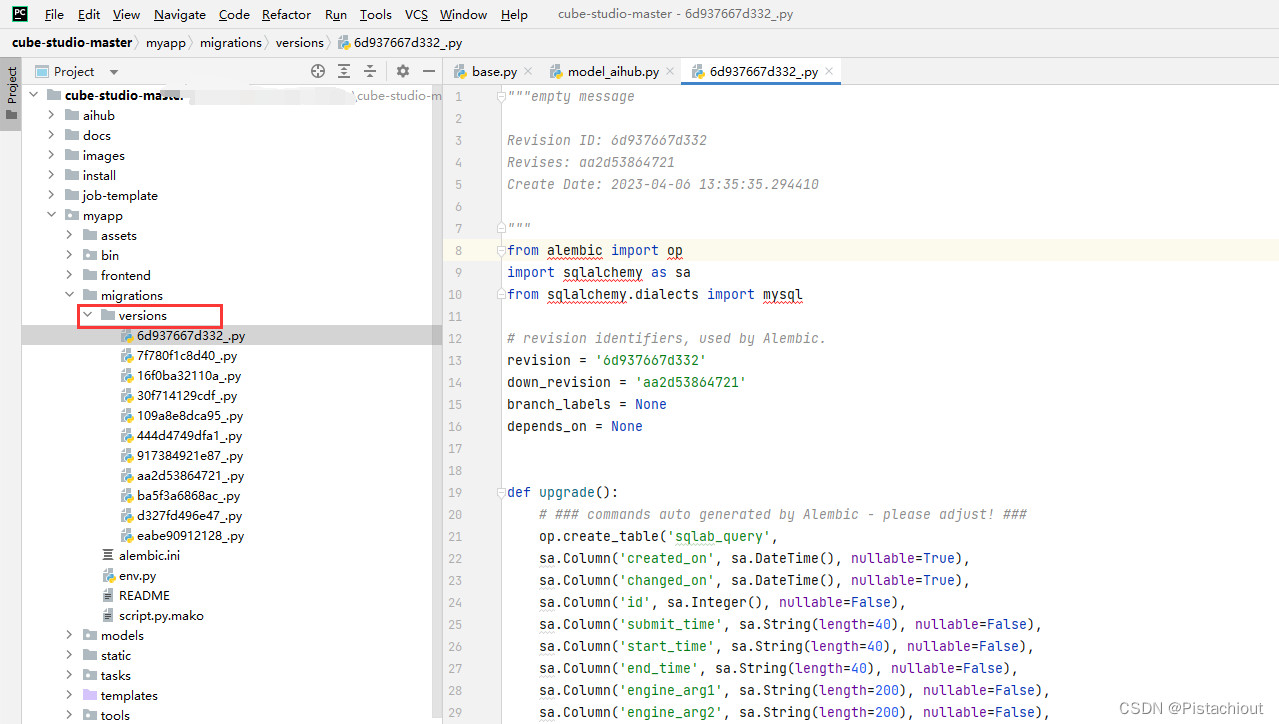Hide the Project panel with the minus icon
The height and width of the screenshot is (724, 1279).
click(x=429, y=71)
